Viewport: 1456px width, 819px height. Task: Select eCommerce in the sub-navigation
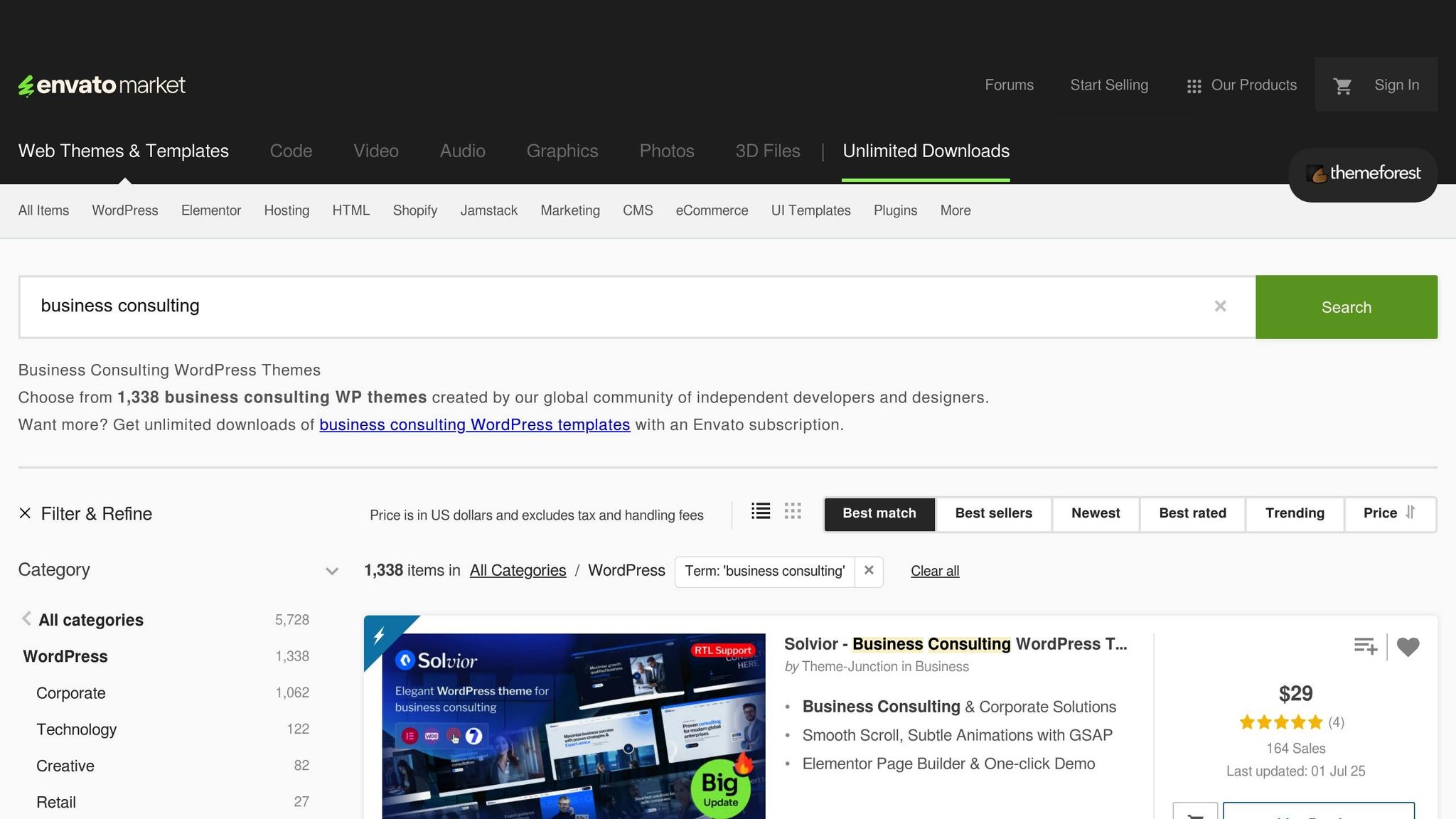tap(712, 210)
